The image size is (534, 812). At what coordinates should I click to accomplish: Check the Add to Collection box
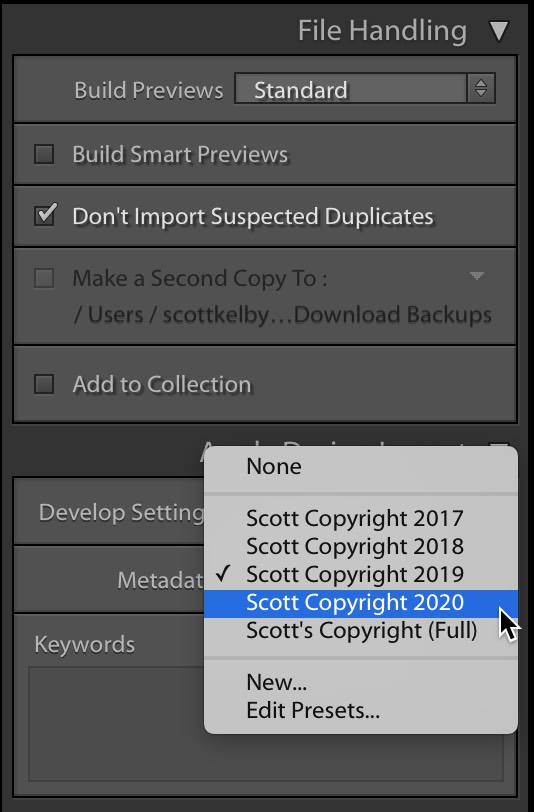pyautogui.click(x=44, y=384)
